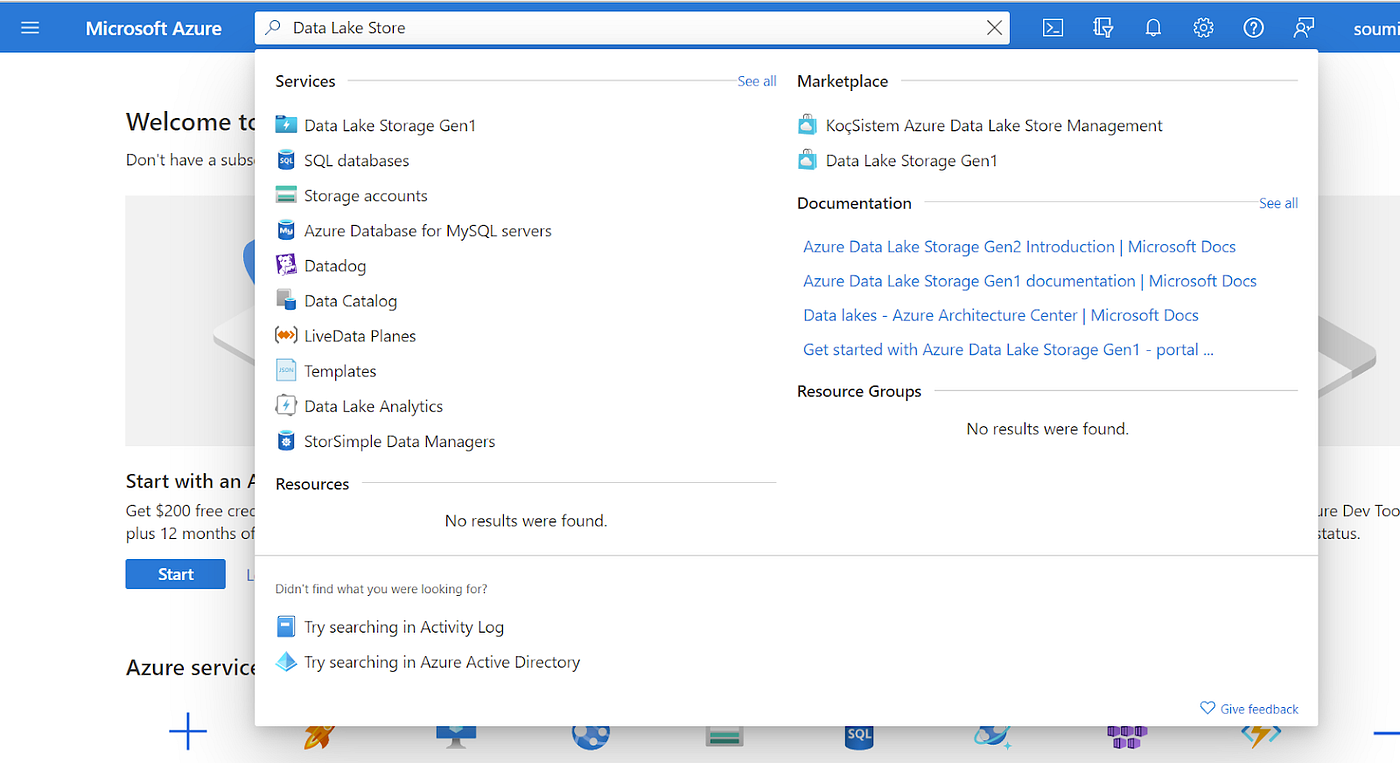Clear the search box with the X
This screenshot has height=763, width=1400.
(995, 27)
